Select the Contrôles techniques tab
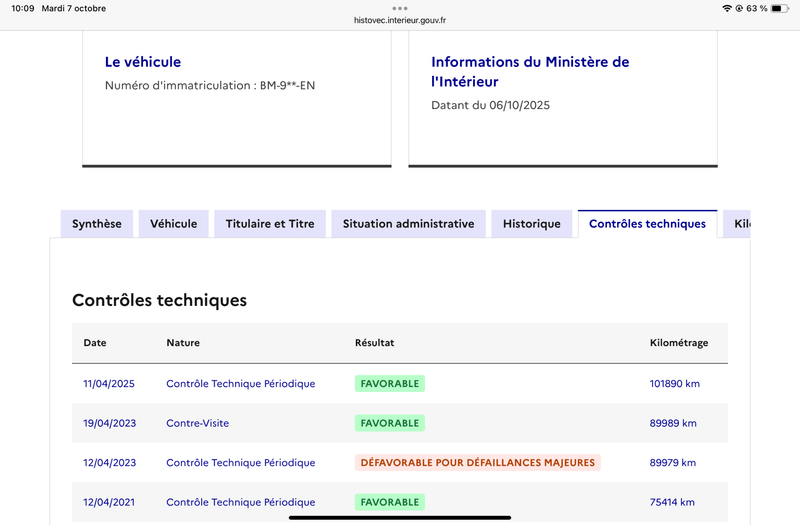Image resolution: width=800 pixels, height=525 pixels. coord(647,224)
